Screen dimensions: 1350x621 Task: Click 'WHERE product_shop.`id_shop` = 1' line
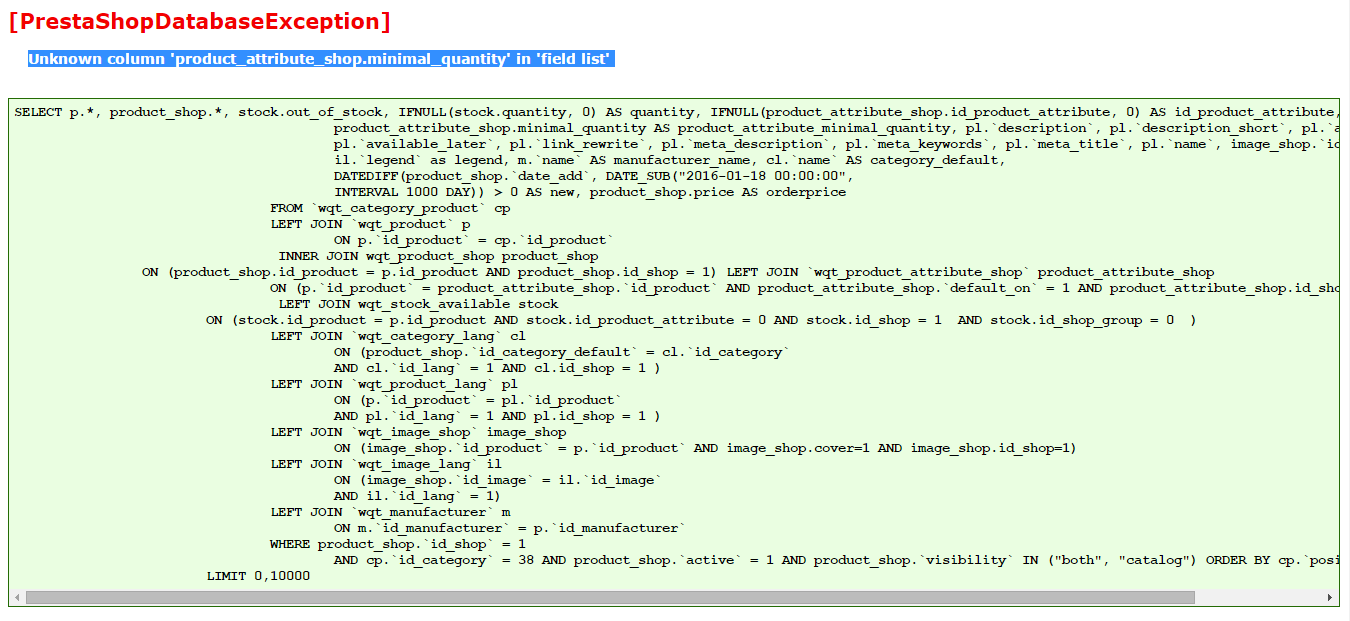398,544
